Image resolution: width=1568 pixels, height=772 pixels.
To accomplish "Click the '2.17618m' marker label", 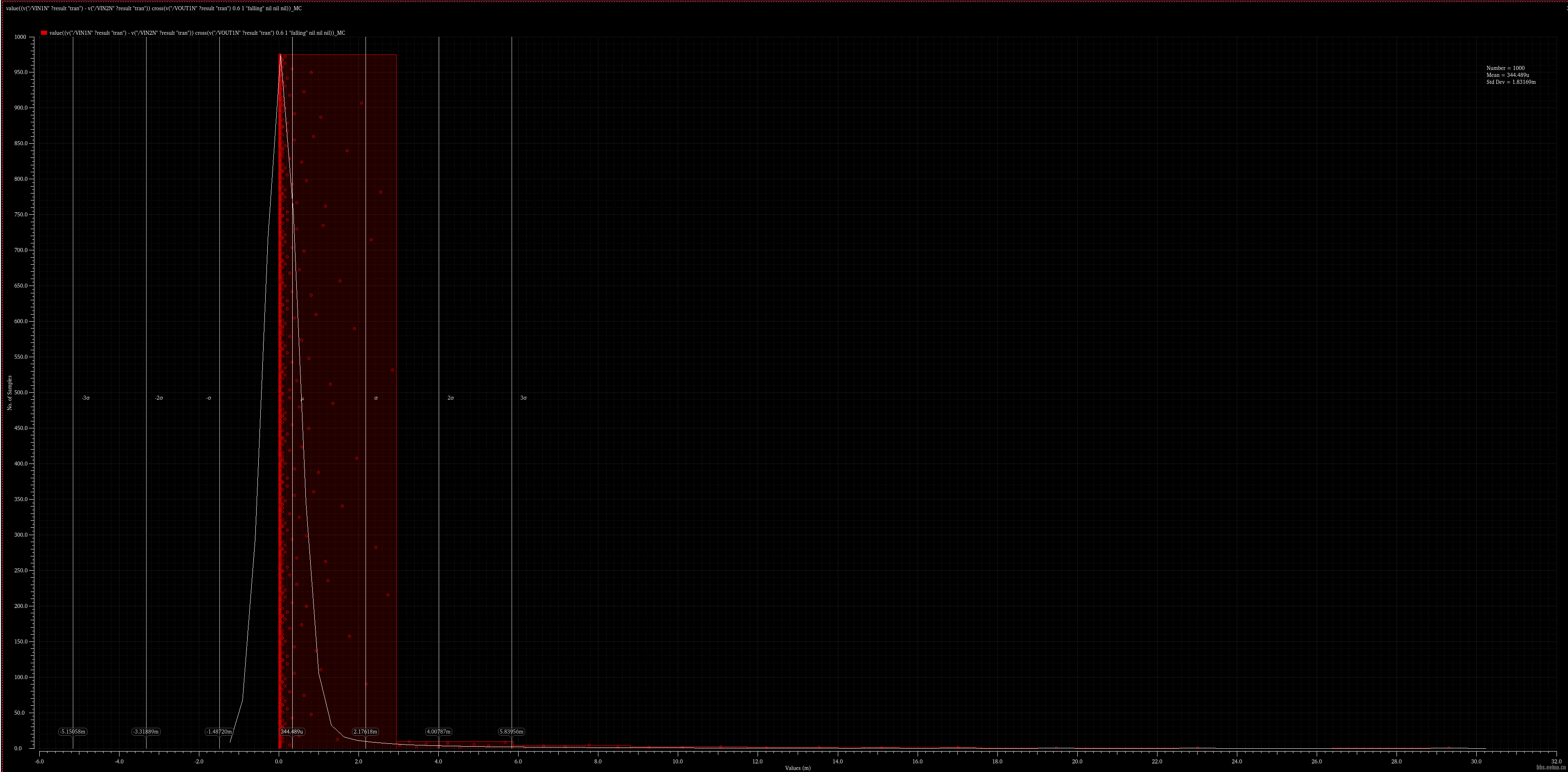I will click(x=365, y=731).
